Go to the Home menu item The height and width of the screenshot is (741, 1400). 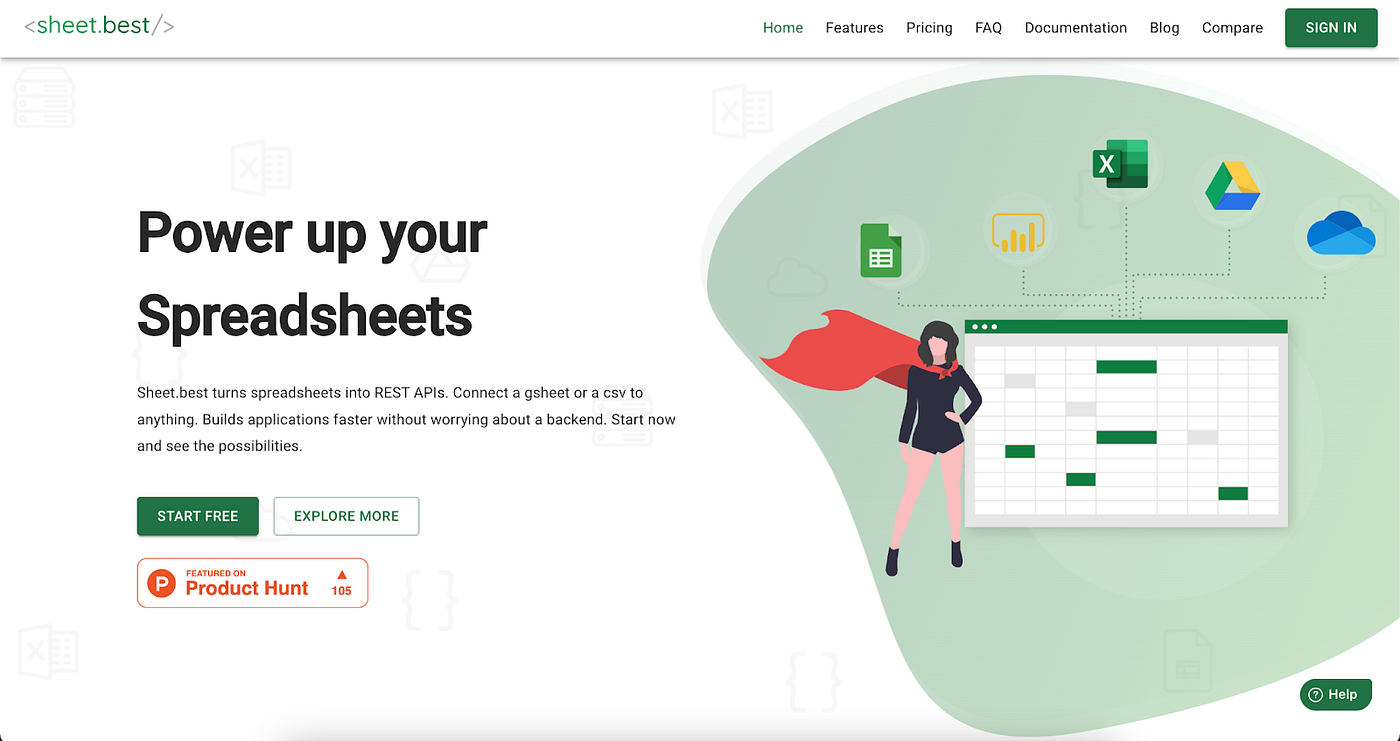(x=782, y=27)
